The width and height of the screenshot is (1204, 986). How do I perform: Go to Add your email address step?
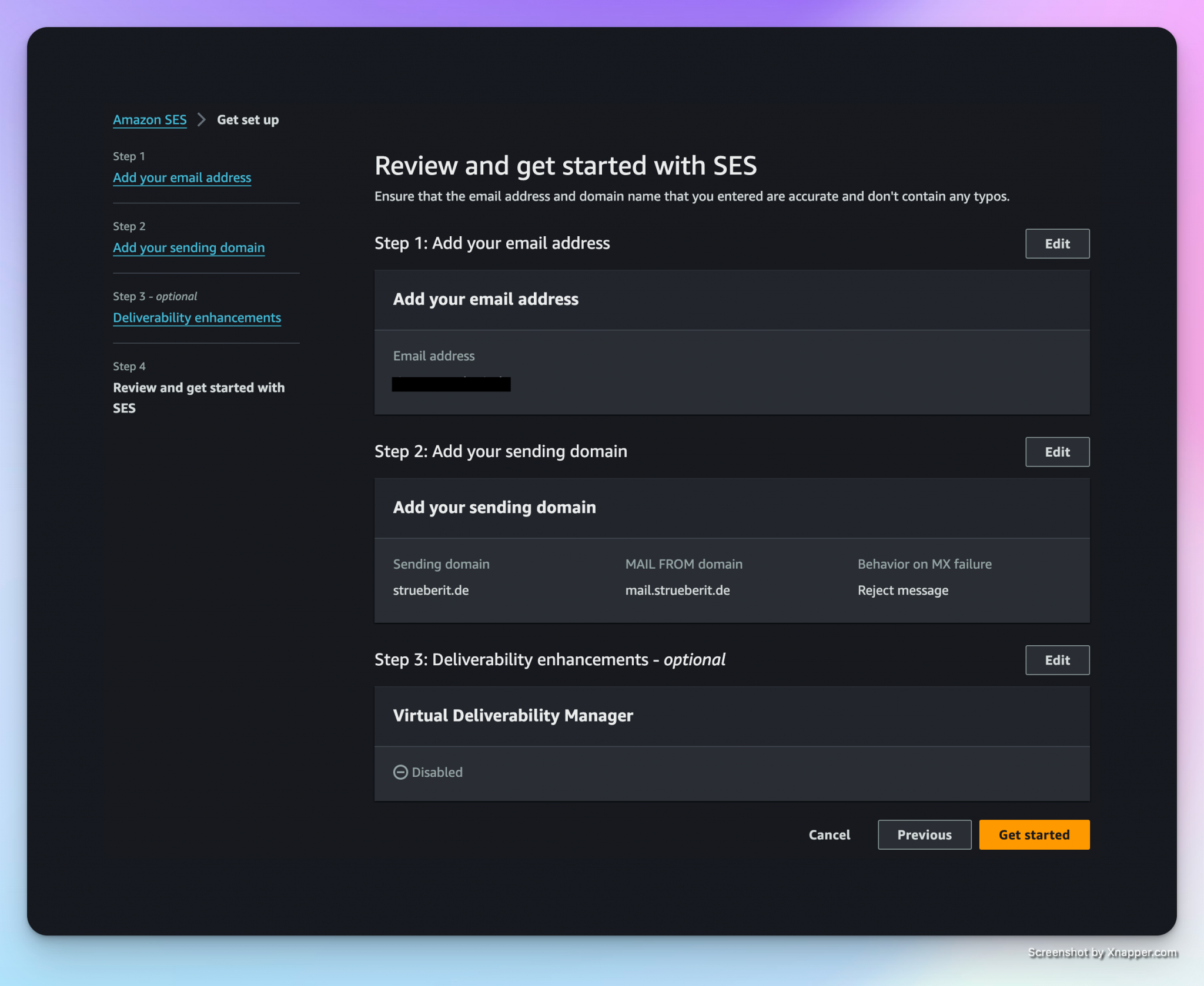182,177
